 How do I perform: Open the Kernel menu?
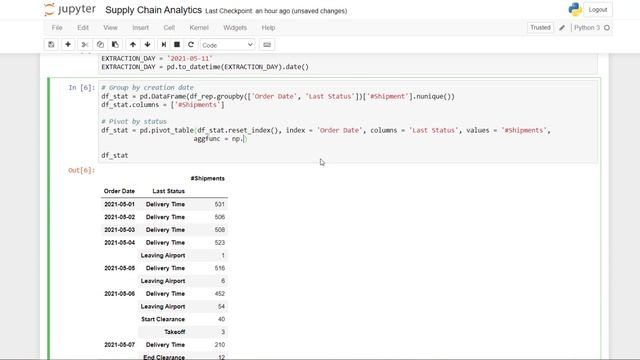click(x=199, y=28)
